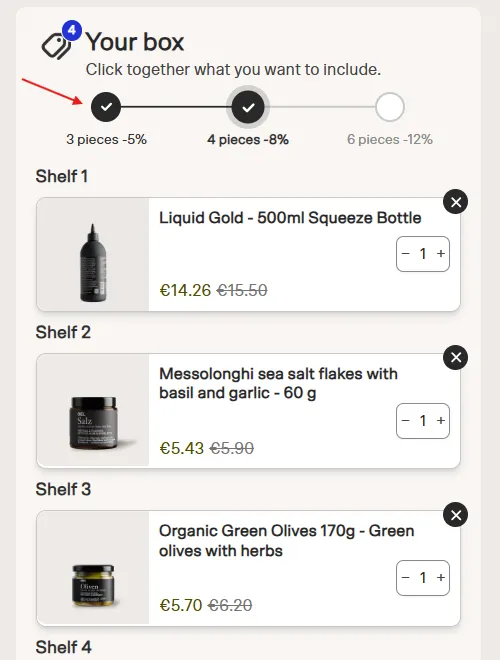500x660 pixels.
Task: Open green olives jar product image
Action: (x=93, y=568)
